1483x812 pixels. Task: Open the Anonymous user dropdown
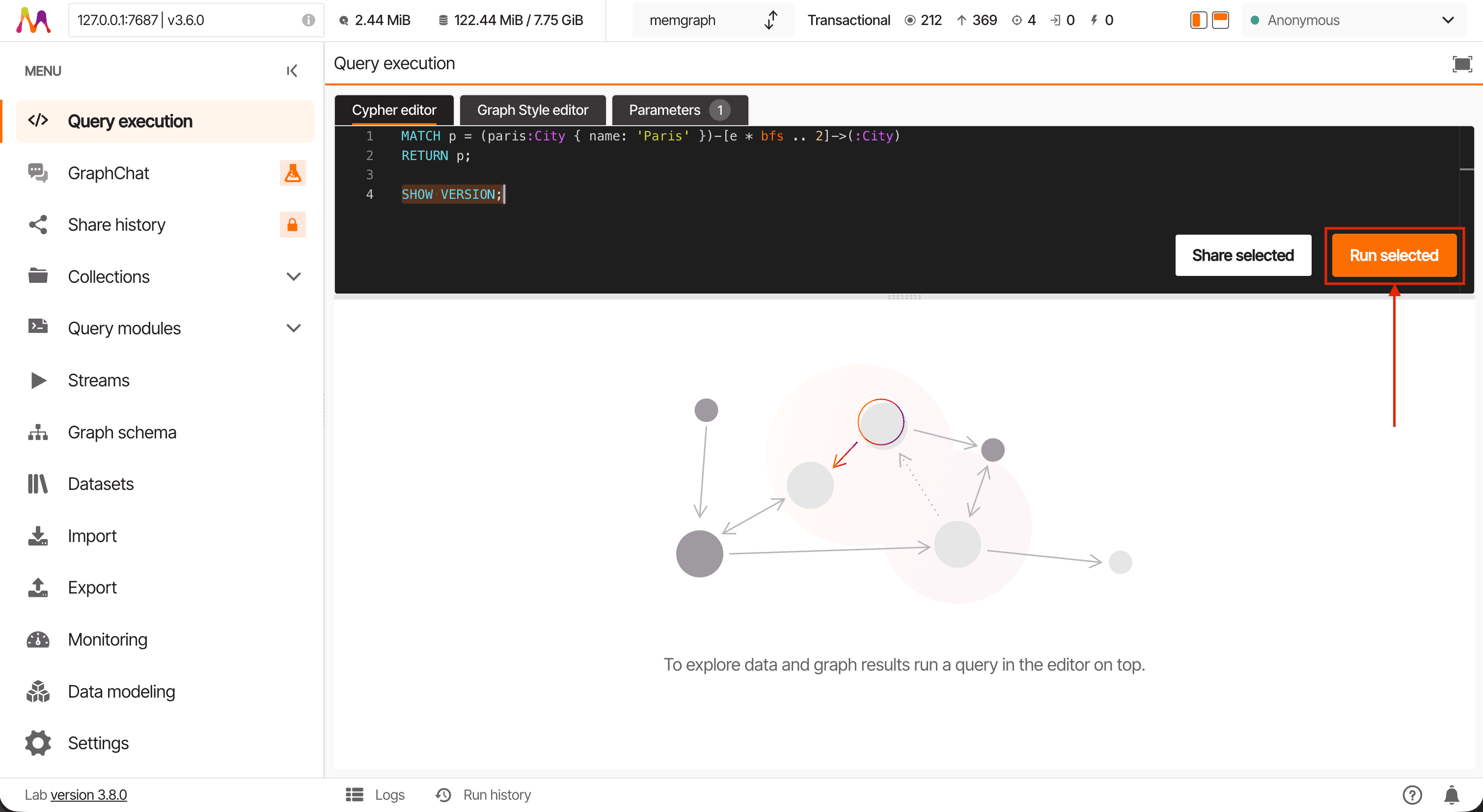(1353, 20)
